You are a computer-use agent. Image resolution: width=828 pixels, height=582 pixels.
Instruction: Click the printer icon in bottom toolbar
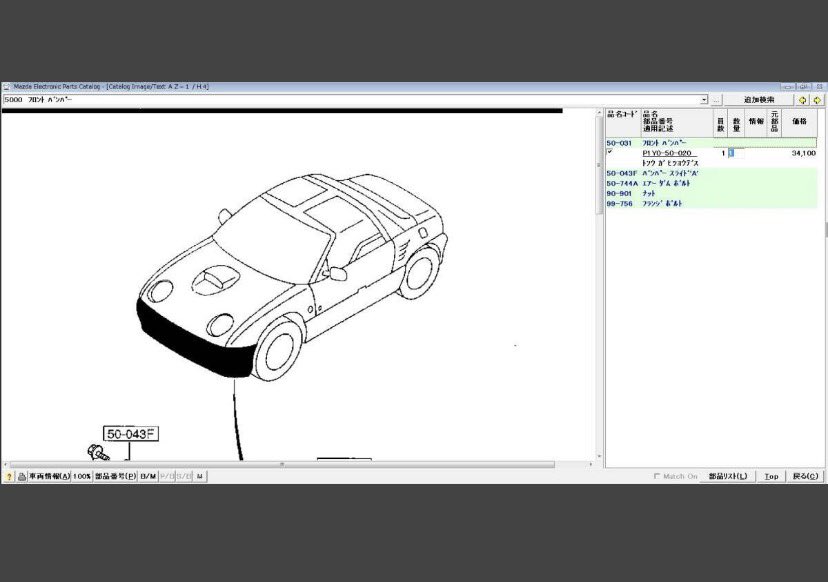(22, 476)
